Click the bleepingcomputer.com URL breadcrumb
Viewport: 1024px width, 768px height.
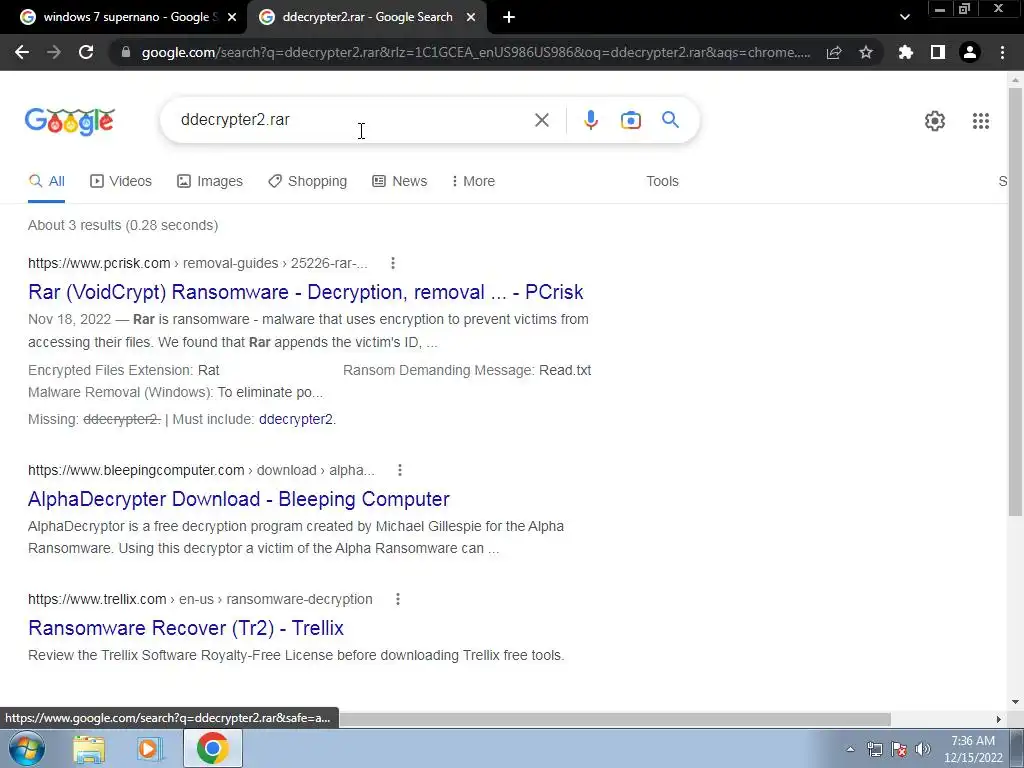pyautogui.click(x=201, y=470)
